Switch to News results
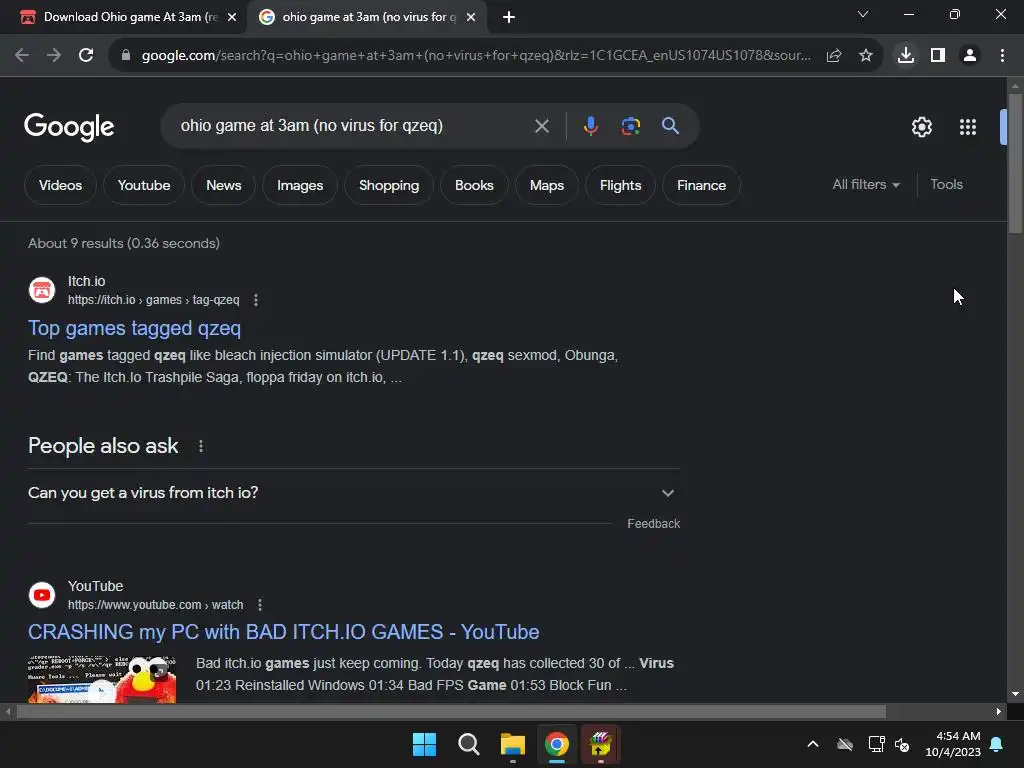The height and width of the screenshot is (768, 1024). [223, 185]
